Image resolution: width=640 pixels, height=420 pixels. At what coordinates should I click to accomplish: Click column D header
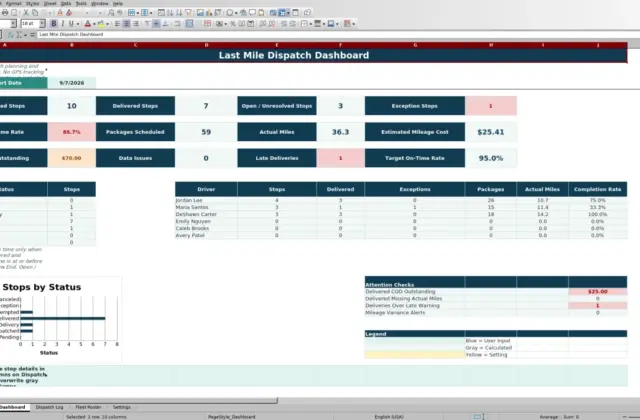click(206, 45)
